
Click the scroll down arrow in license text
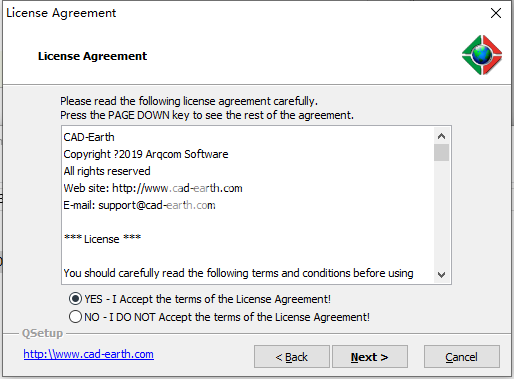click(x=441, y=275)
